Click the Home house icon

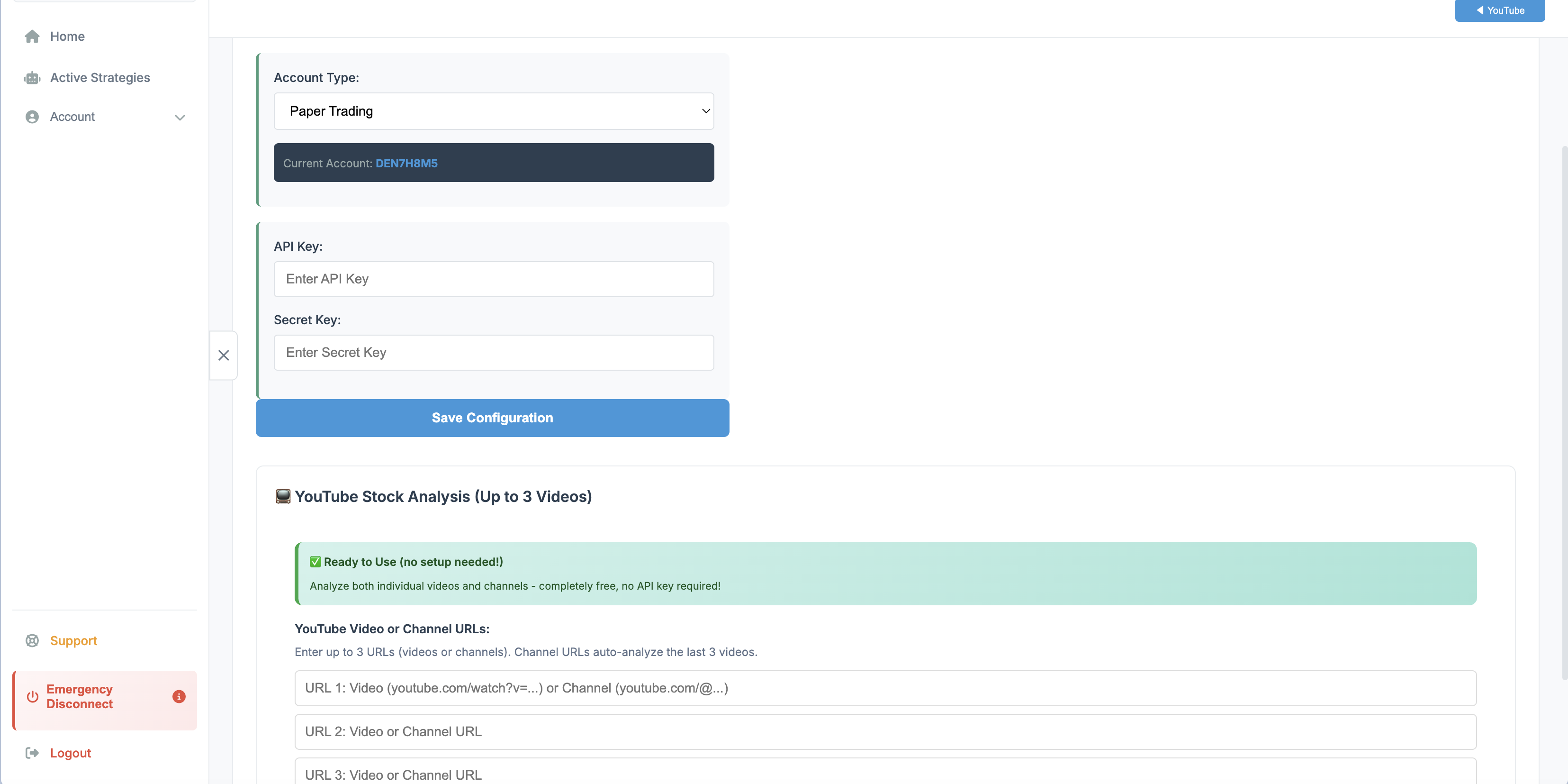(32, 36)
